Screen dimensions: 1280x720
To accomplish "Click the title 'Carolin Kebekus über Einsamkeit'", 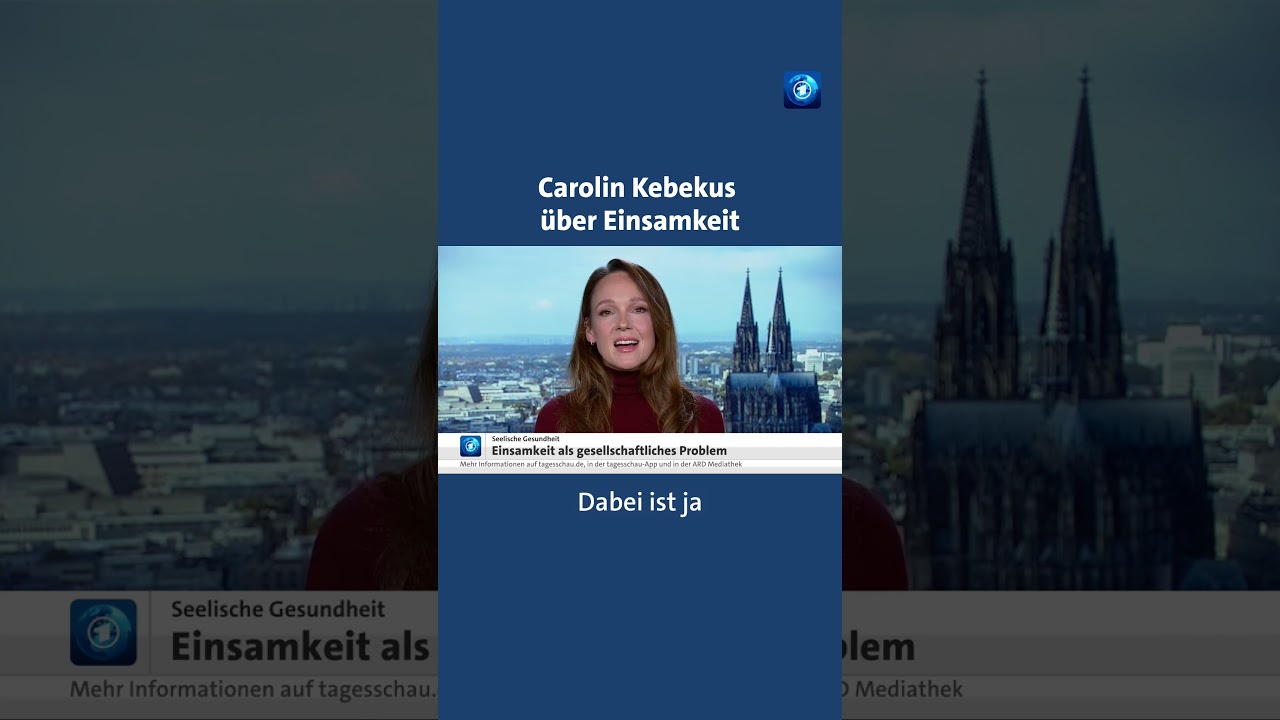I will pos(639,204).
